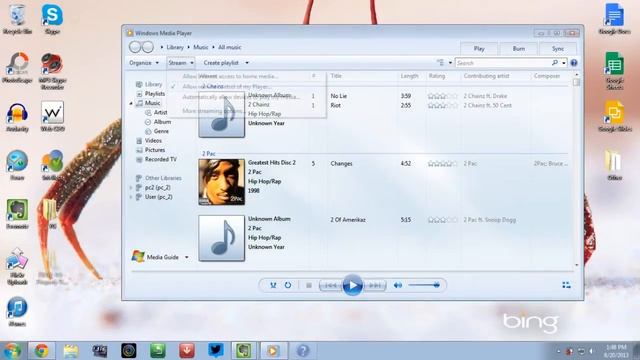Screen dimensions: 640x360
Task: Sort by the Length column header
Action: coord(409,76)
